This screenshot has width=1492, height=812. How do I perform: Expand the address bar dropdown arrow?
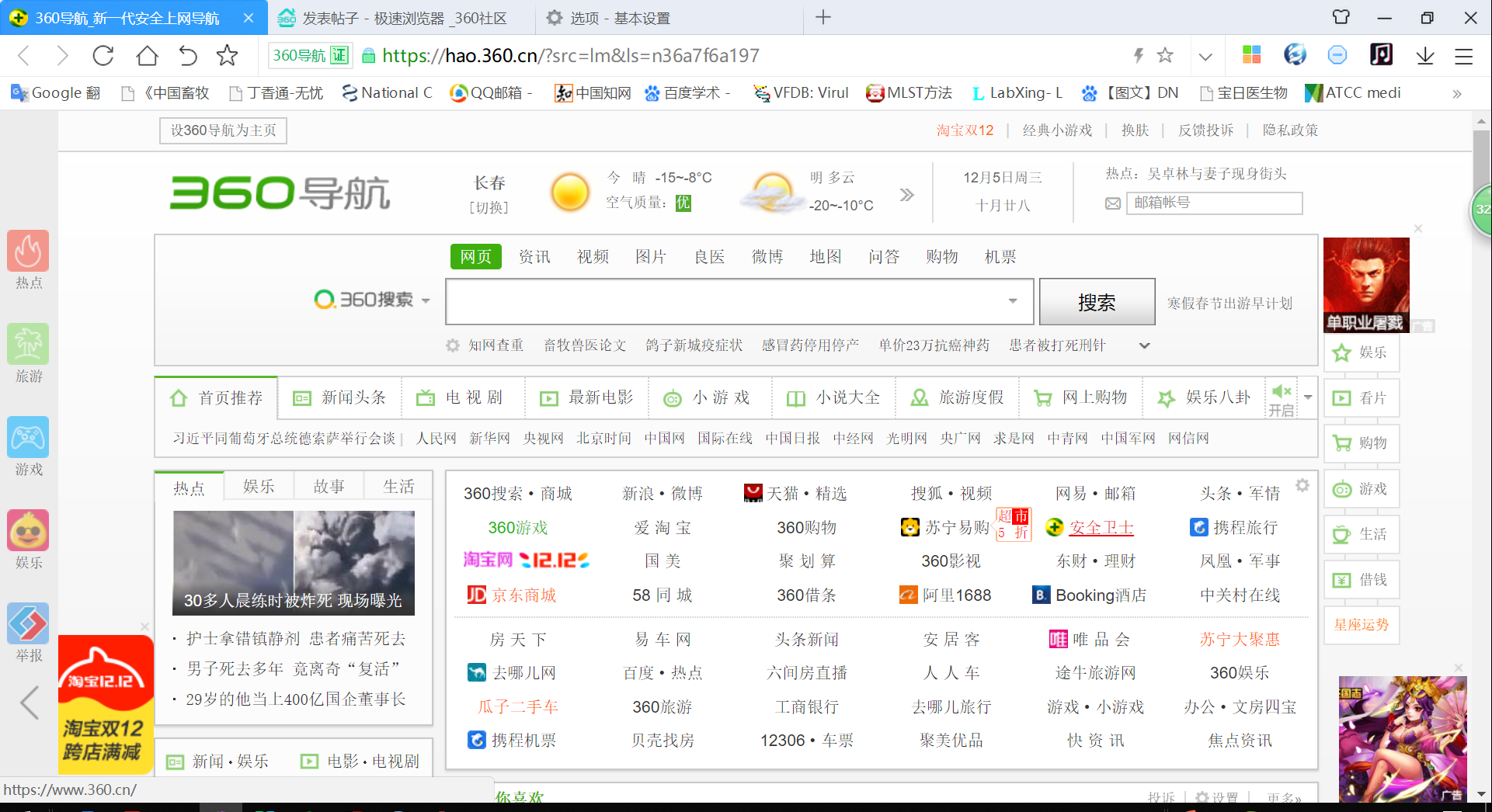click(1205, 56)
